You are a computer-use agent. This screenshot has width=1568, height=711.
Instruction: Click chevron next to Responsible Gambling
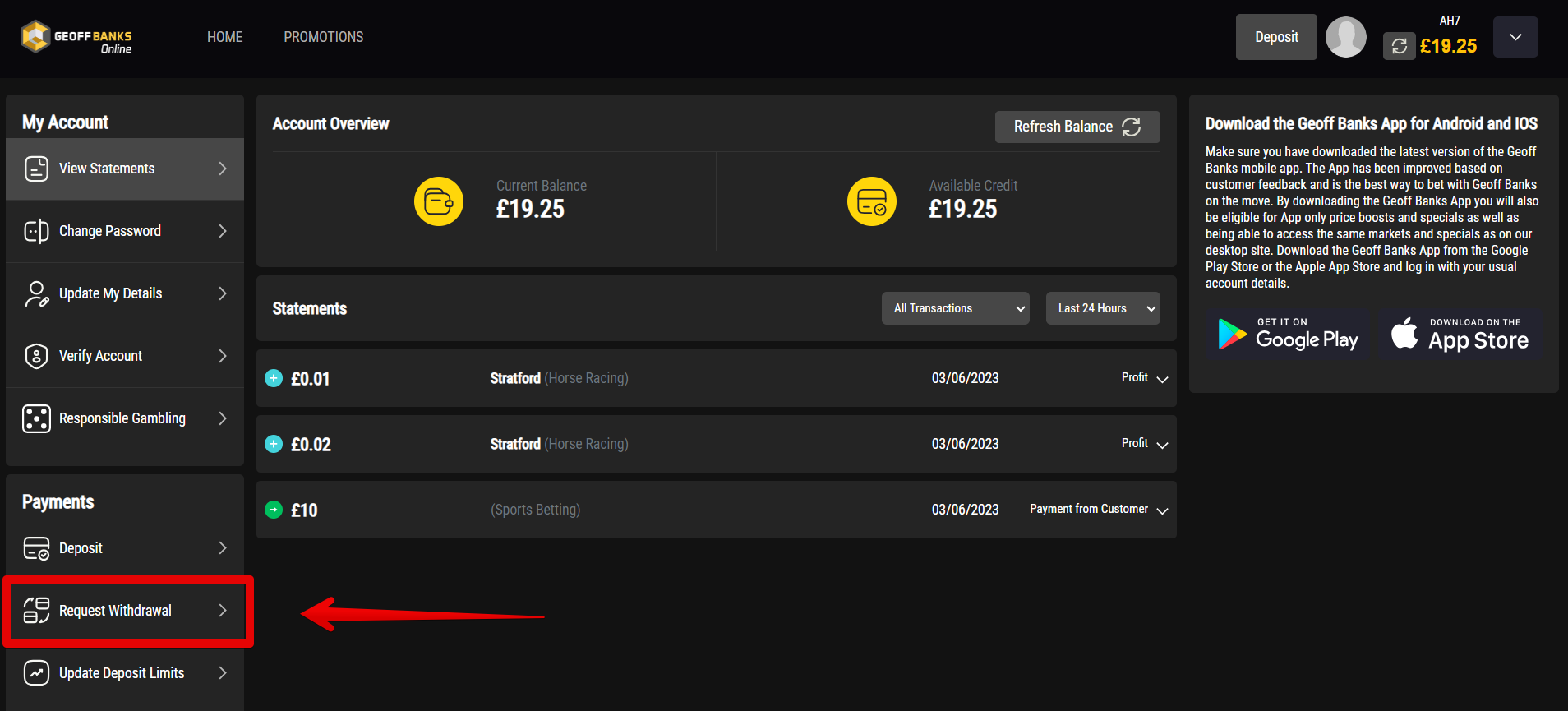(x=223, y=418)
